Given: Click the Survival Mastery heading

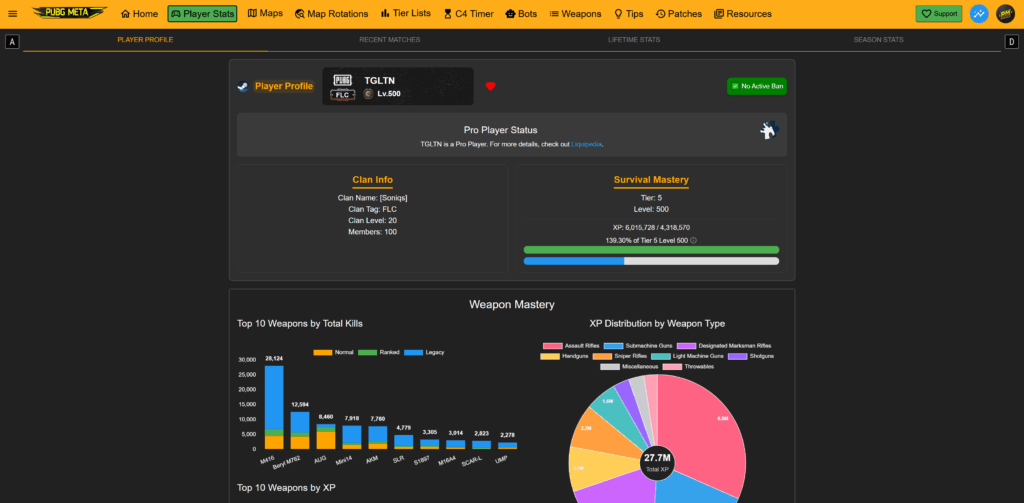Looking at the screenshot, I should [651, 180].
